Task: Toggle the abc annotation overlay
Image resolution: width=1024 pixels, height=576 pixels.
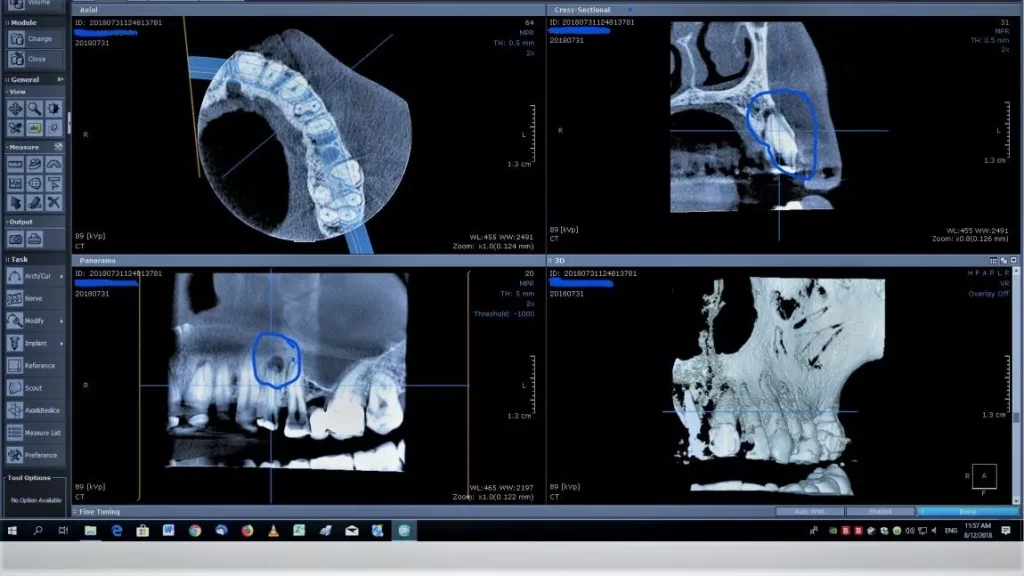Action: click(35, 127)
